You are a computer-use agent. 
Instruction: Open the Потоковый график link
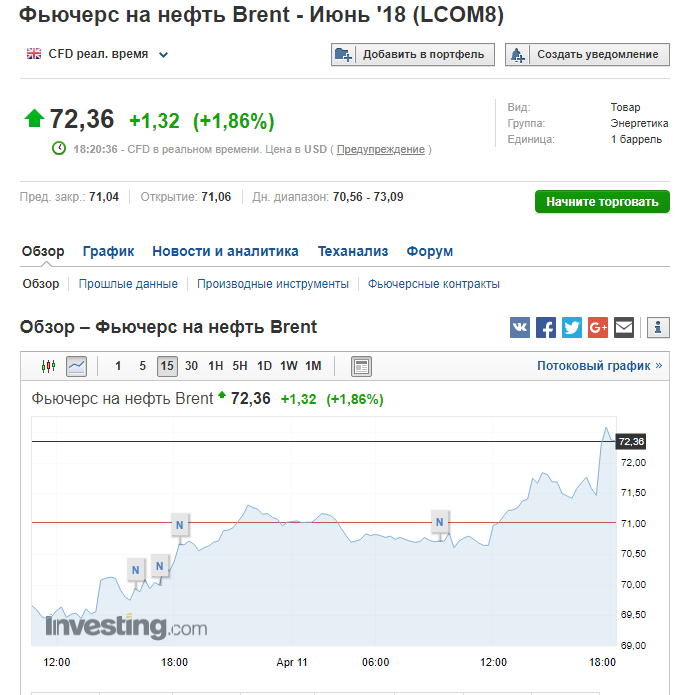pyautogui.click(x=599, y=366)
